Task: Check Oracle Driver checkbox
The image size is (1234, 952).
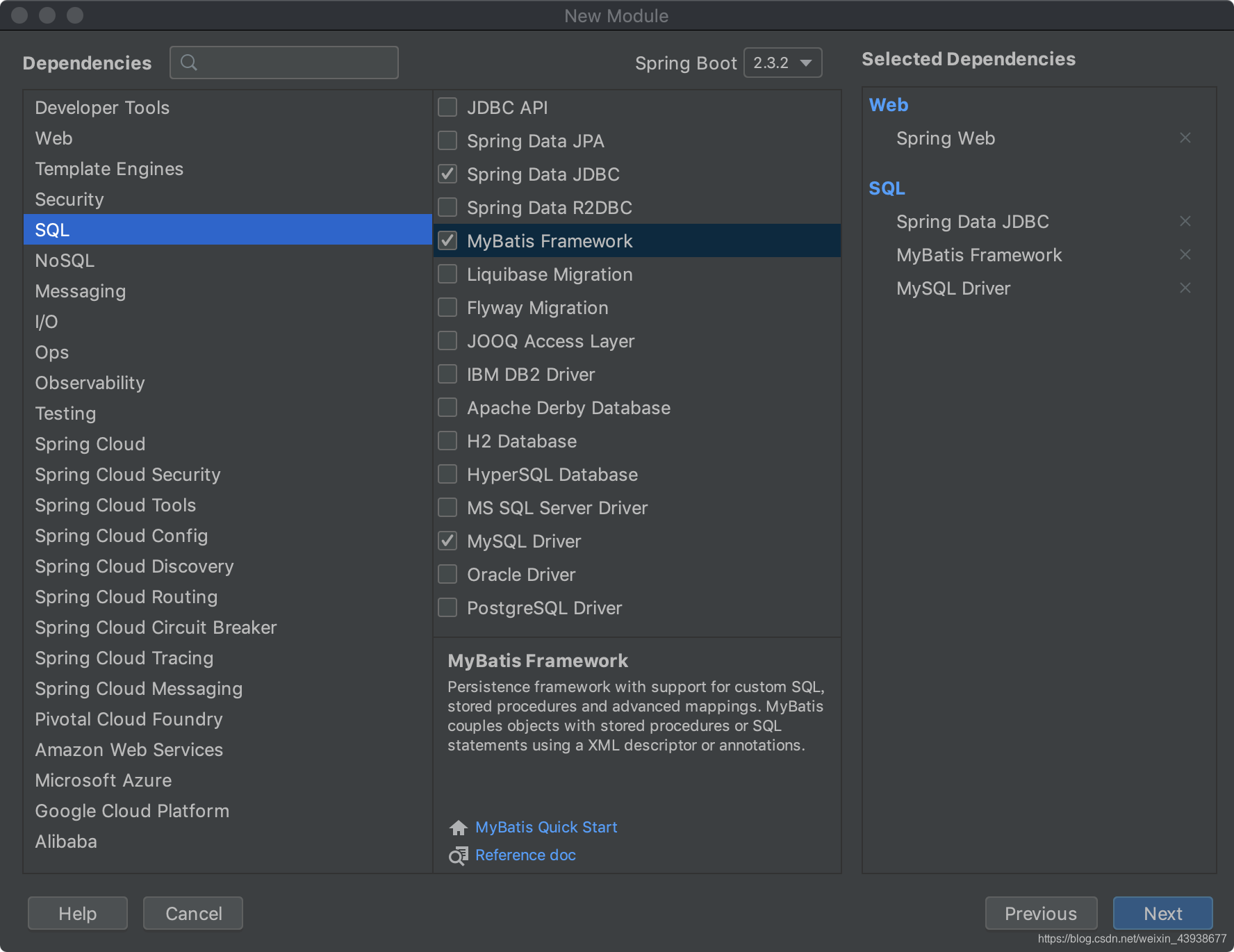Action: tap(447, 574)
